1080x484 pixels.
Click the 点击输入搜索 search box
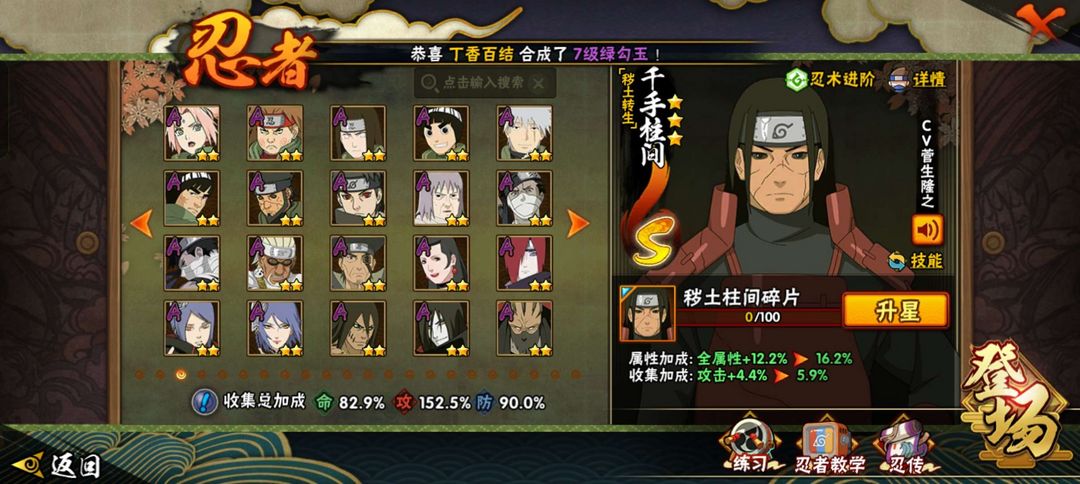485,83
